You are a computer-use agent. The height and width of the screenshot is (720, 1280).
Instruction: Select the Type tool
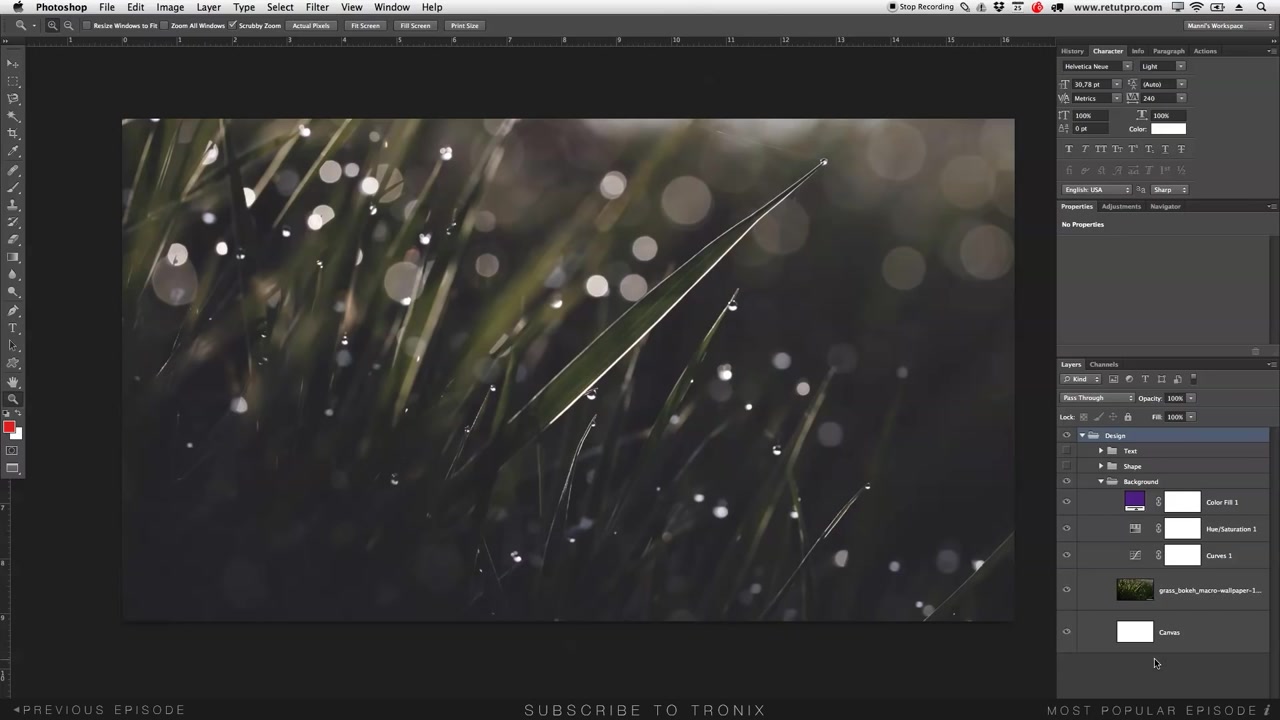tap(13, 329)
